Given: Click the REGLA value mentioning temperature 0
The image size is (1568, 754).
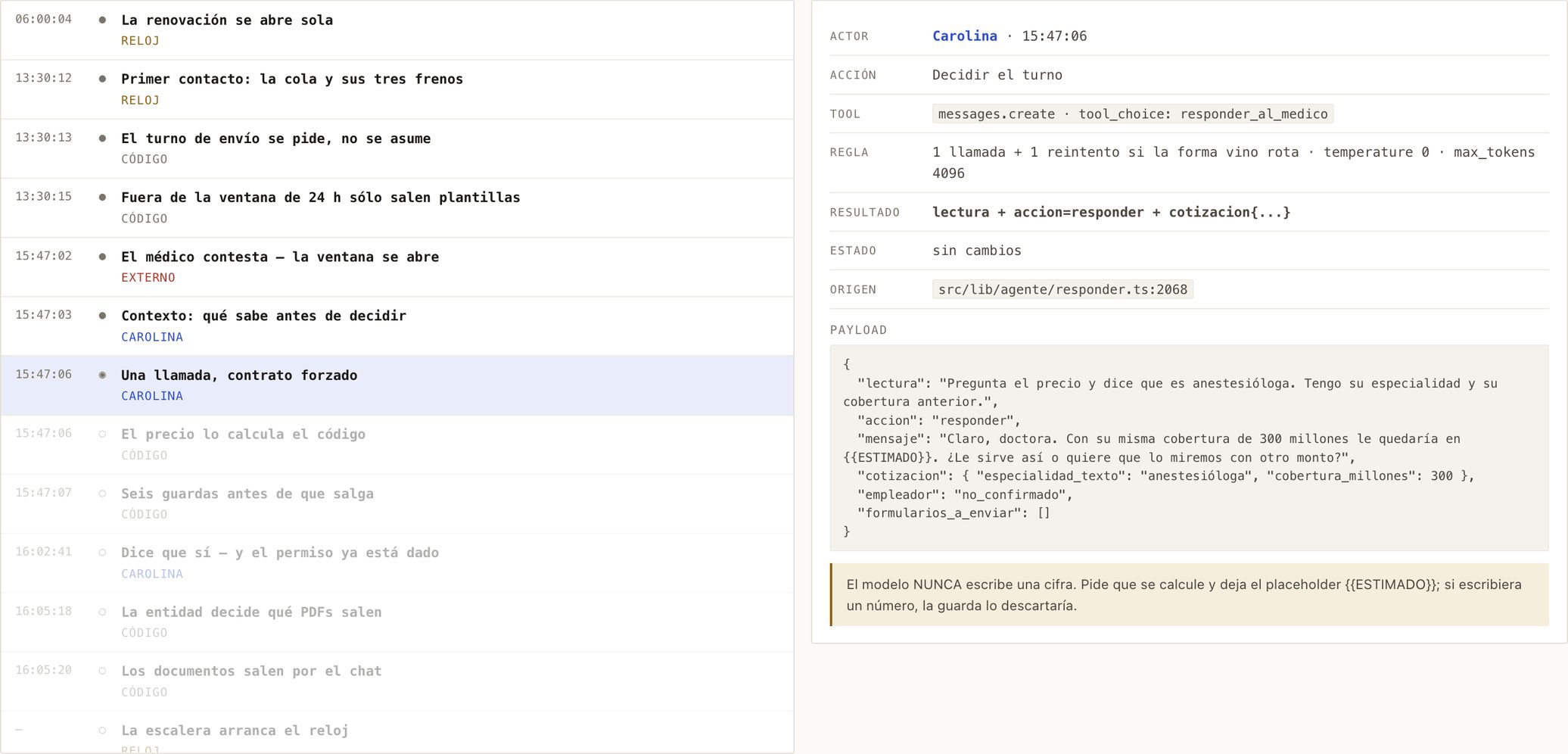Looking at the screenshot, I should (1234, 163).
